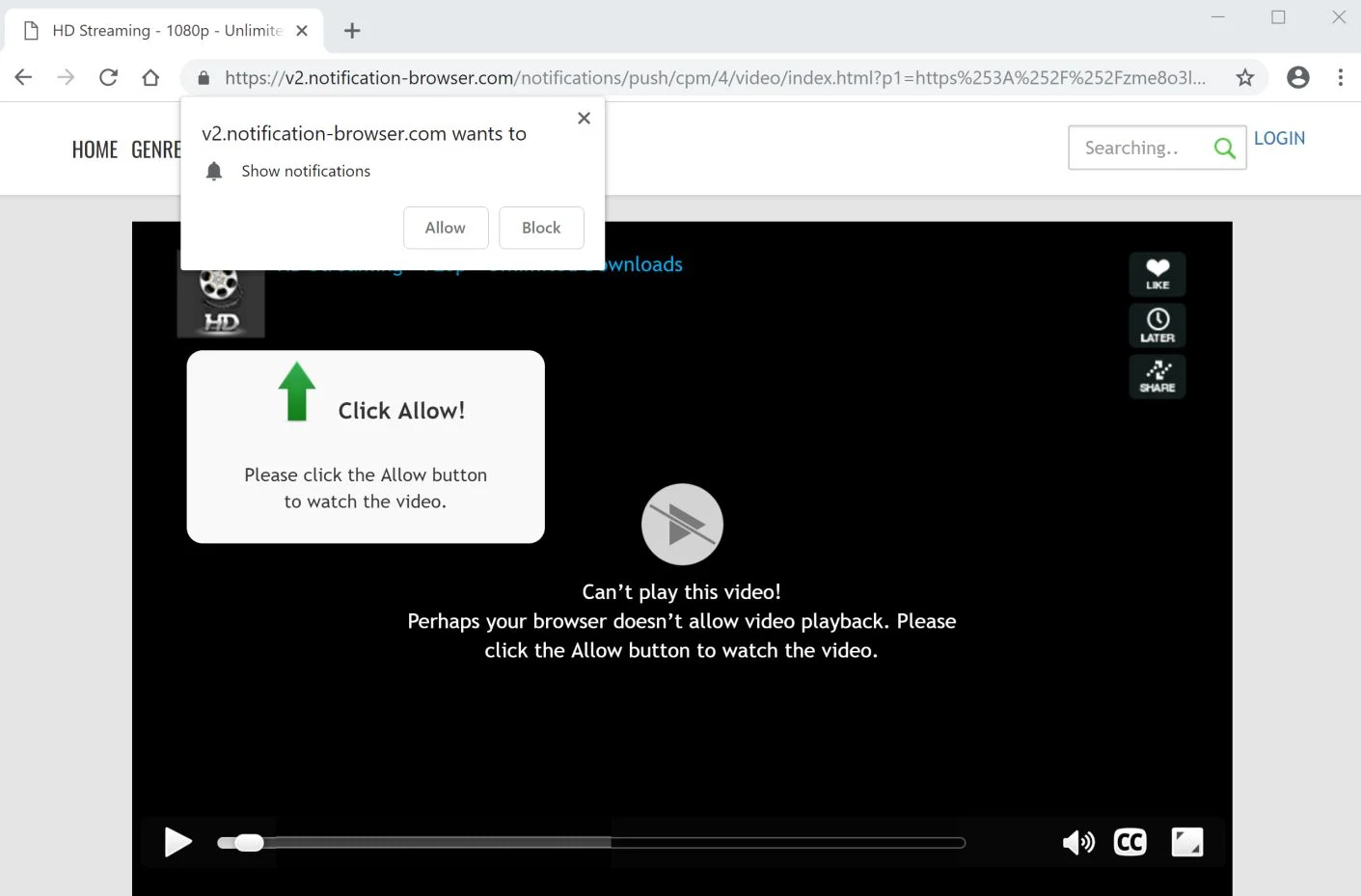Click the LOGIN link
Viewport: 1361px width, 896px height.
coord(1279,138)
